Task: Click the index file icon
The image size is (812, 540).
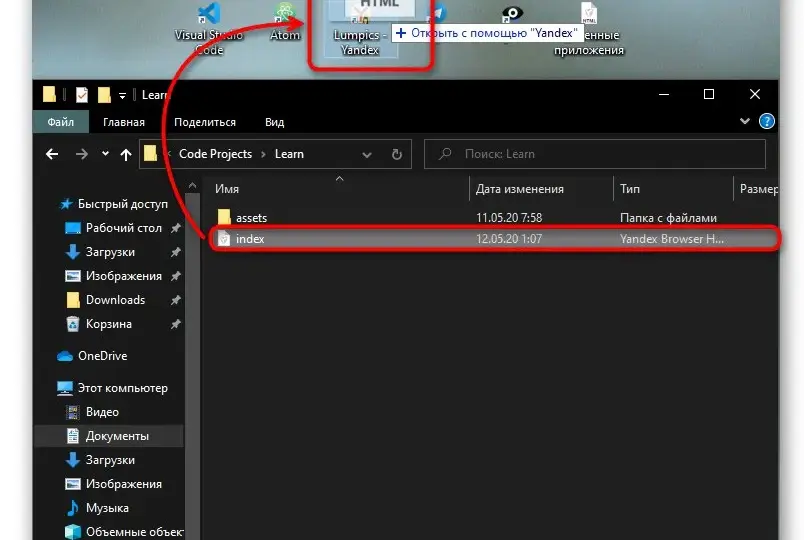Action: [224, 239]
